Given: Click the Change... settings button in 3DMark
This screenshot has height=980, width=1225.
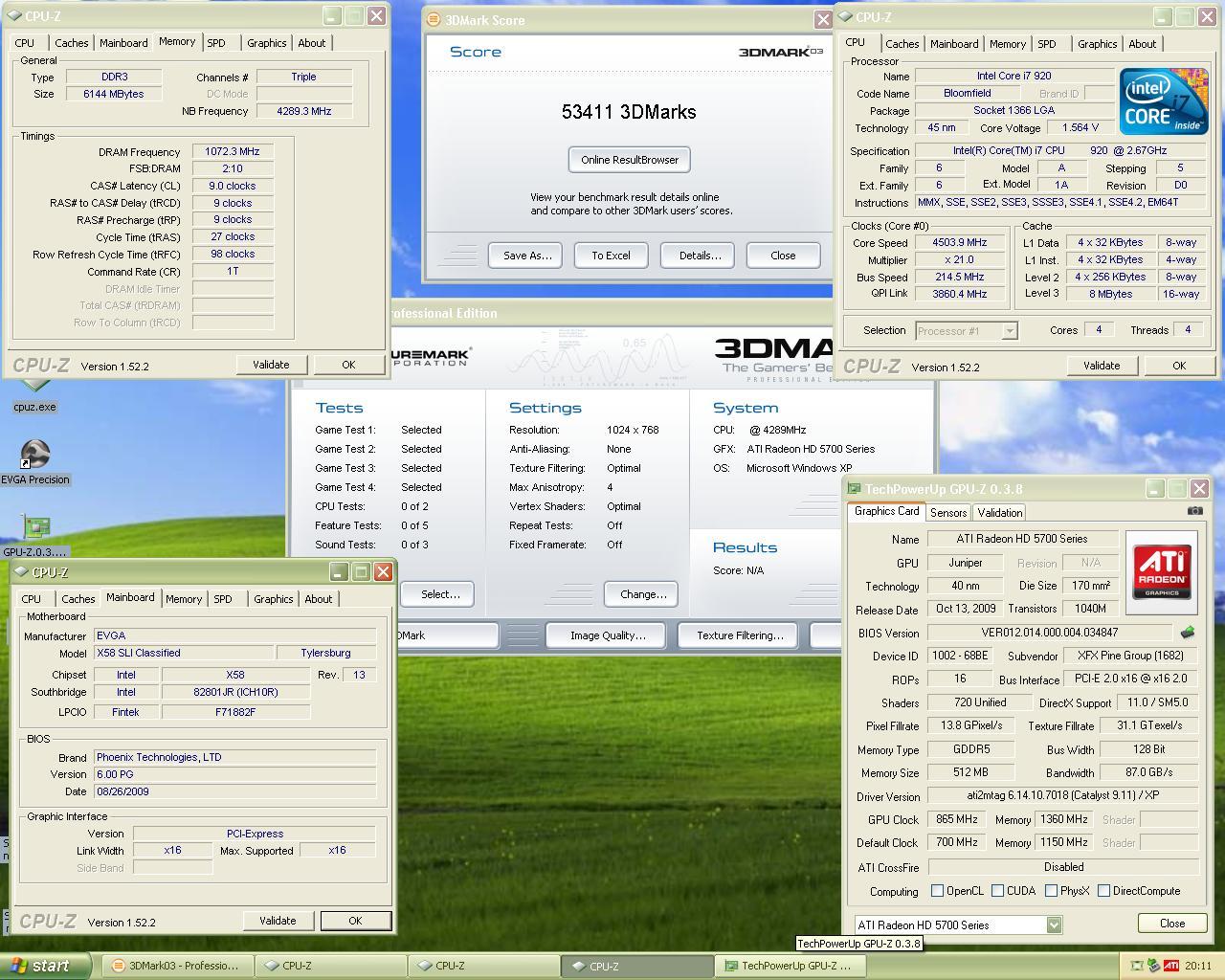Looking at the screenshot, I should 643,594.
